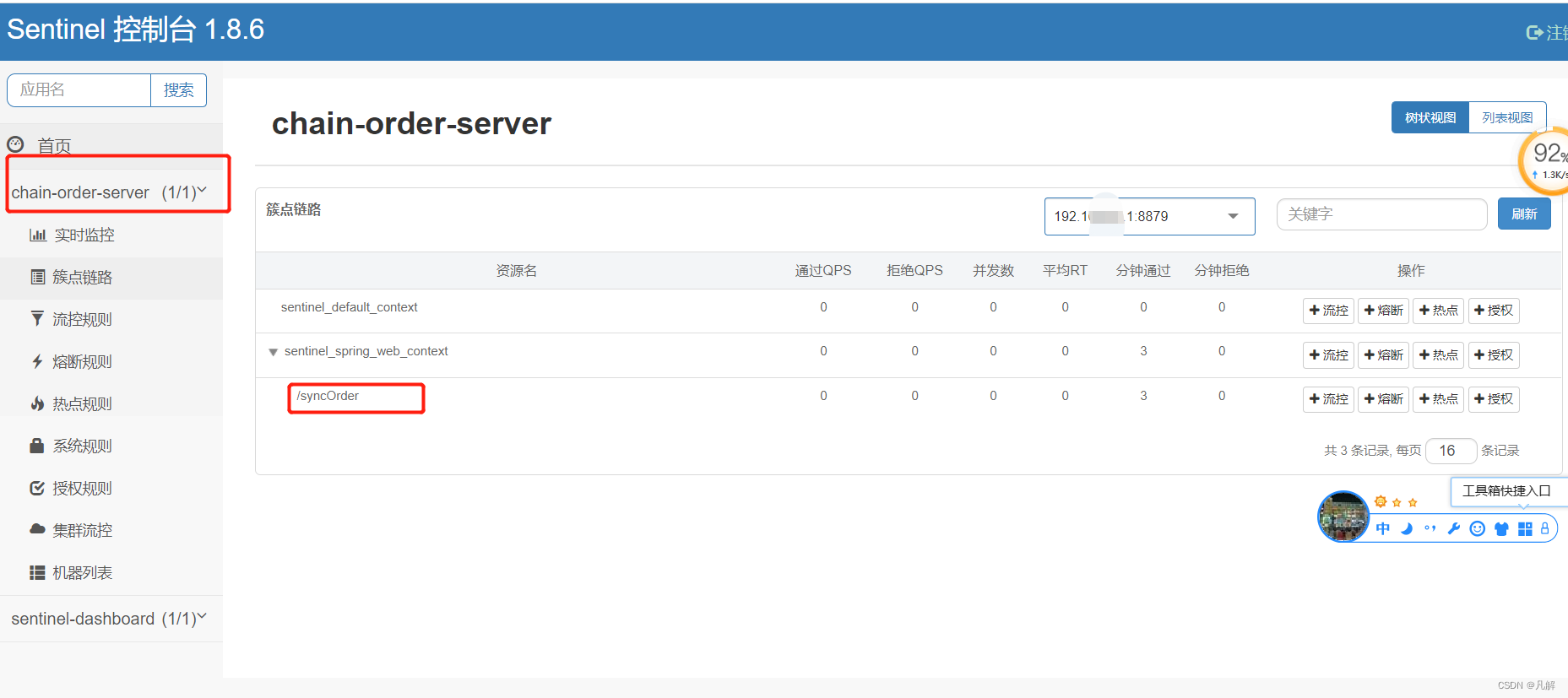Add 热点 rule for sentinel_spring_web_context

point(1439,355)
